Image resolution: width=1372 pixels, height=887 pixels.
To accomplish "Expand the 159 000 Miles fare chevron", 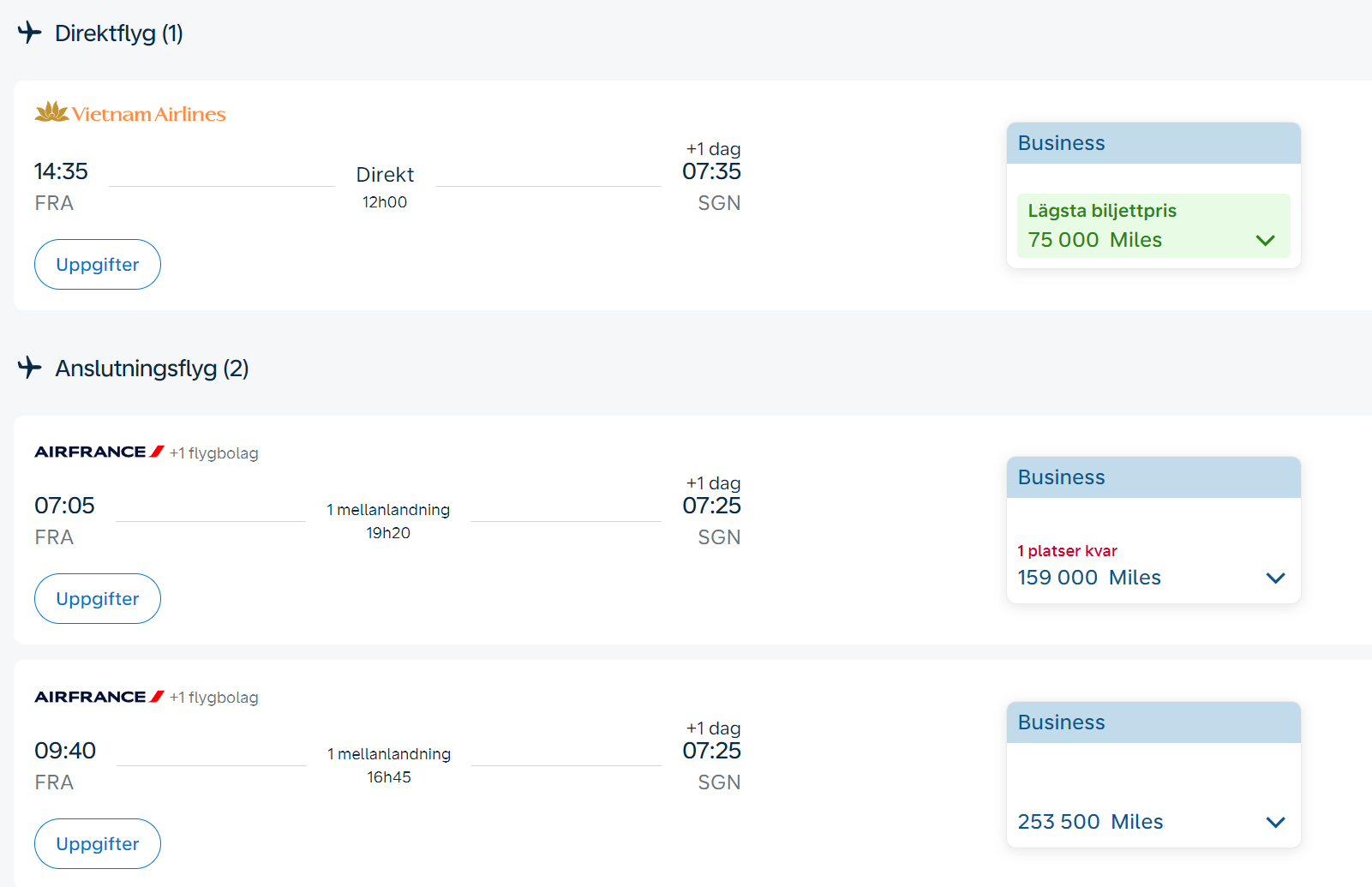I will tap(1275, 578).
